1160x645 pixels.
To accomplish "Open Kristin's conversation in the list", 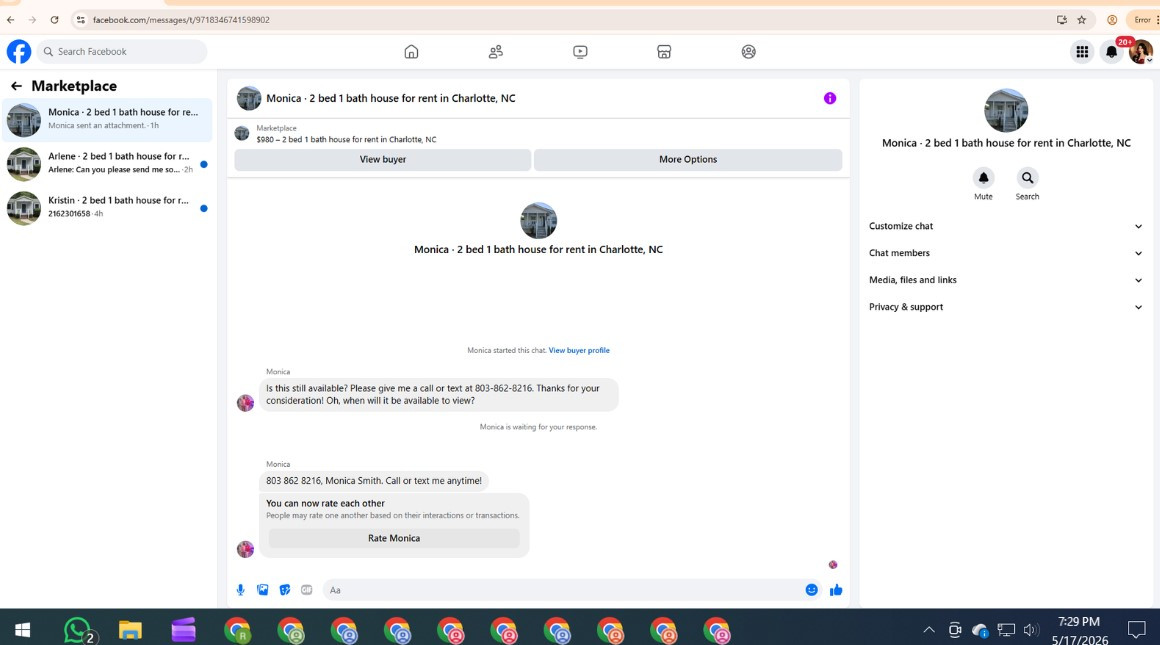I will pyautogui.click(x=108, y=208).
